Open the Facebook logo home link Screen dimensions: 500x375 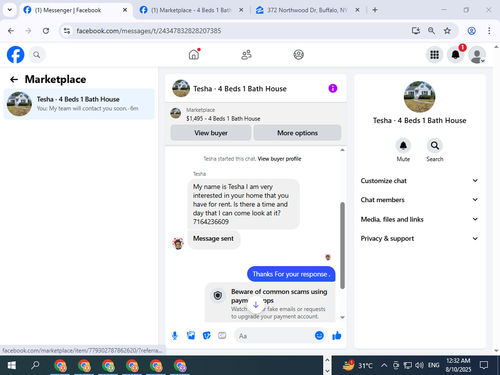[15, 55]
